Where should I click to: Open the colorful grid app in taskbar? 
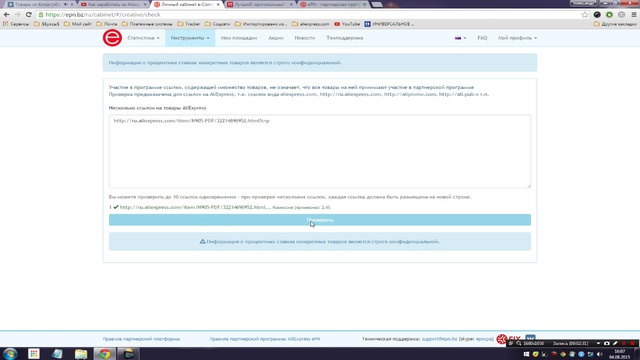33,353
